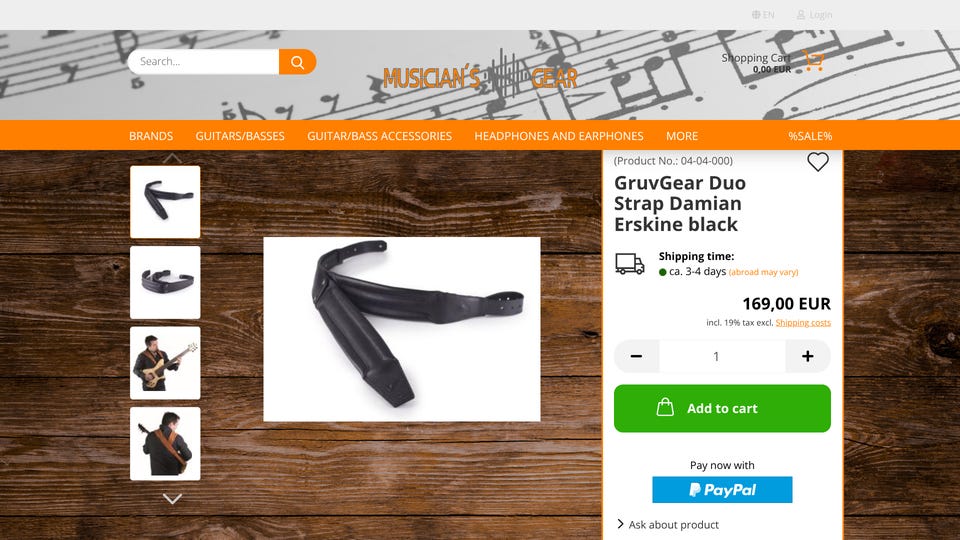960x540 pixels.
Task: Open Login via the user icon
Action: (801, 15)
